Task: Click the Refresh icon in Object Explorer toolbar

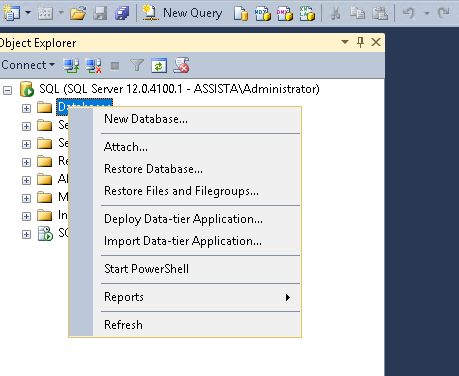Action: click(x=159, y=65)
